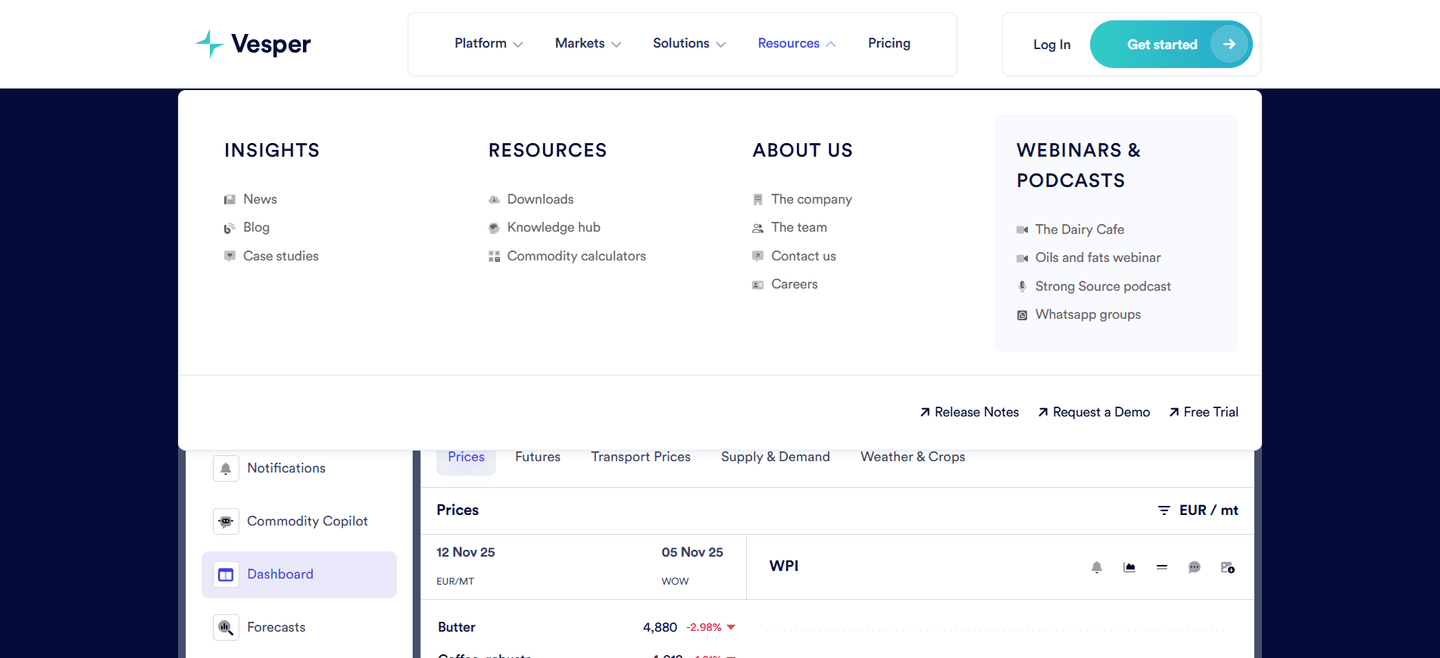Collapse the Resources menu
Viewport: 1440px width, 658px height.
(x=797, y=44)
